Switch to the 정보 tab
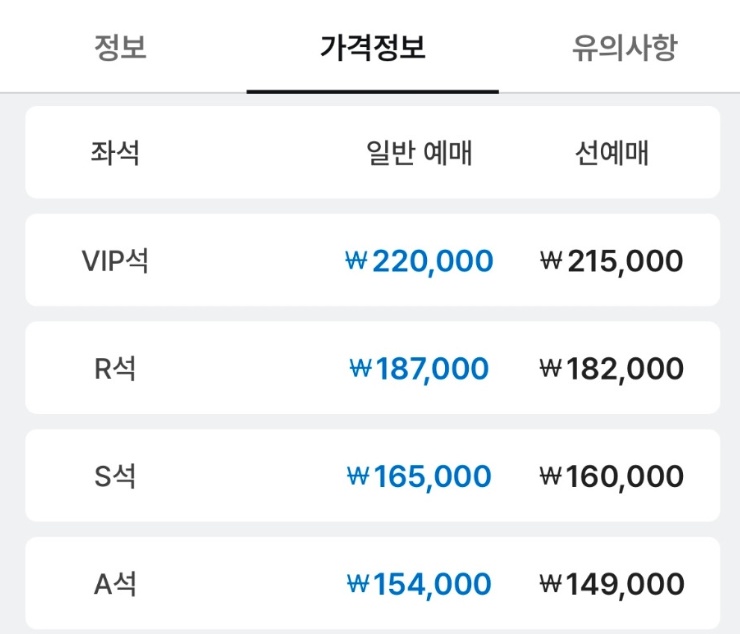 click(x=120, y=48)
